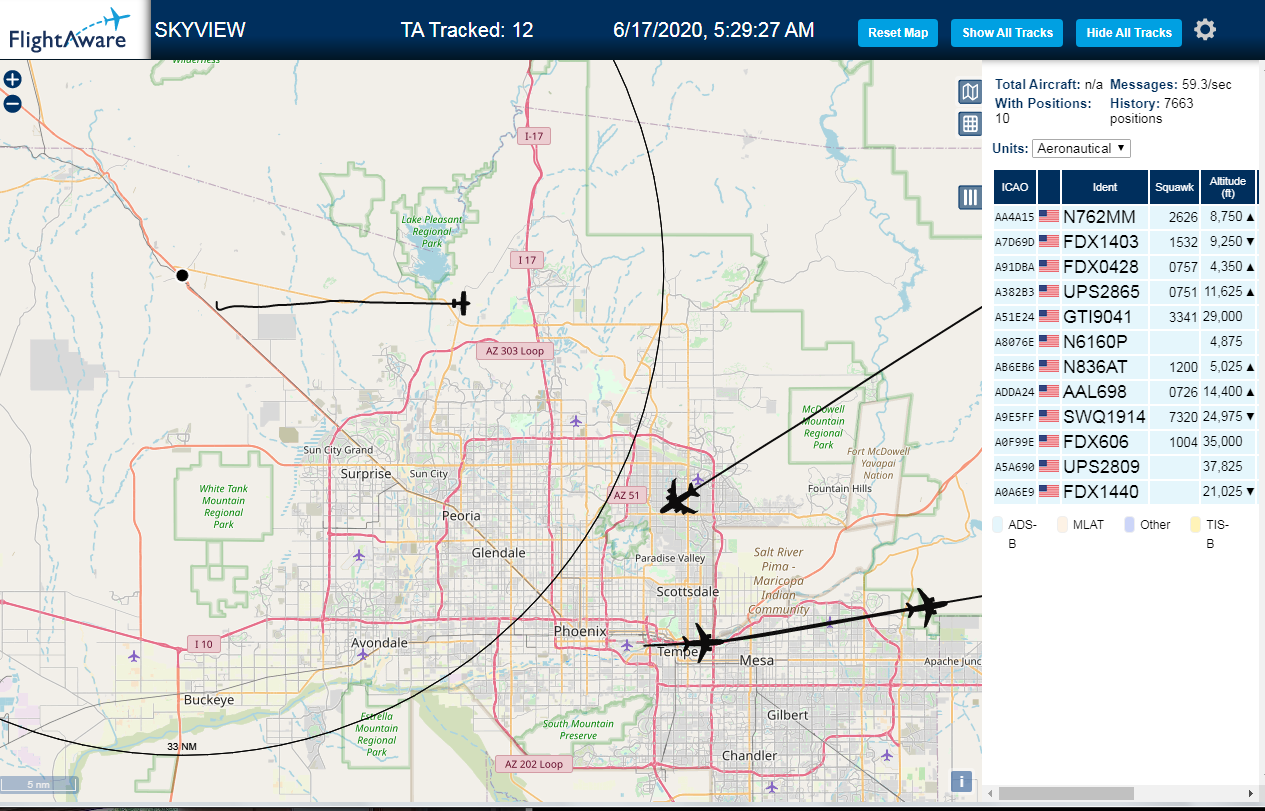The image size is (1265, 811).
Task: Open the Units dropdown
Action: click(x=1081, y=148)
